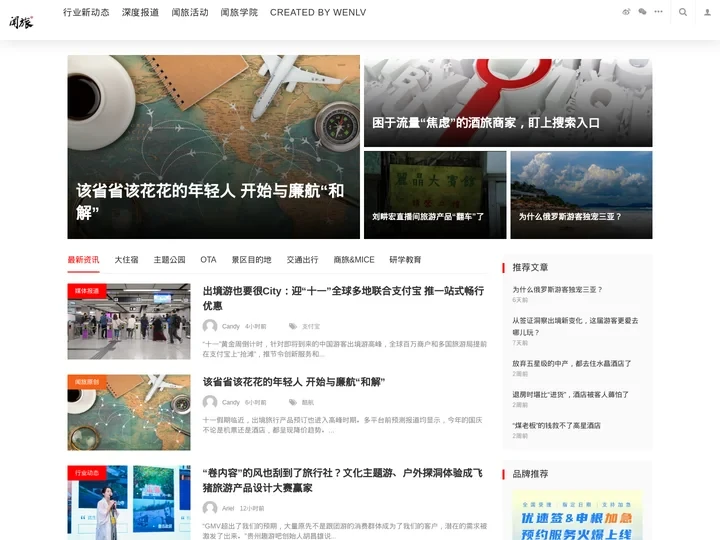Open recommended 放弃五星级的中产 article
Screen dimensions: 720x540
point(572,364)
